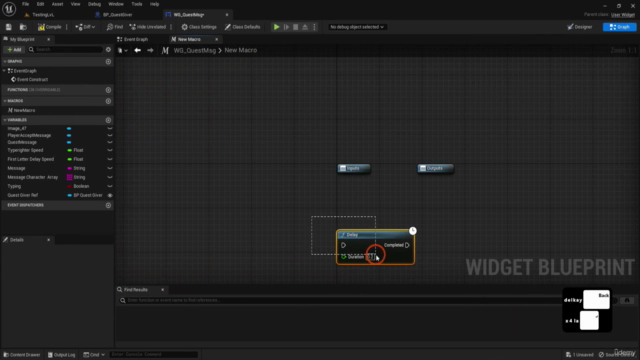The width and height of the screenshot is (640, 360).
Task: Collapse the Graphs section
Action: point(4,61)
